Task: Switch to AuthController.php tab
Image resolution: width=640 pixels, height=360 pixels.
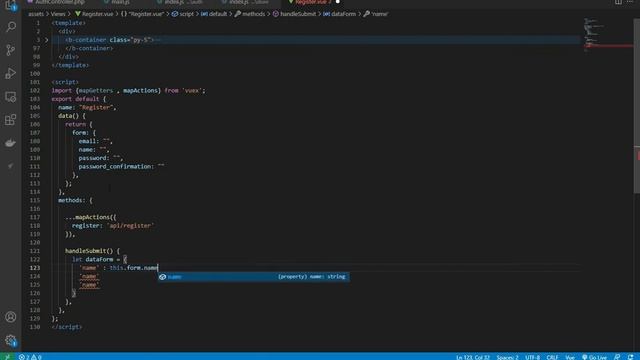Action: click(56, 2)
